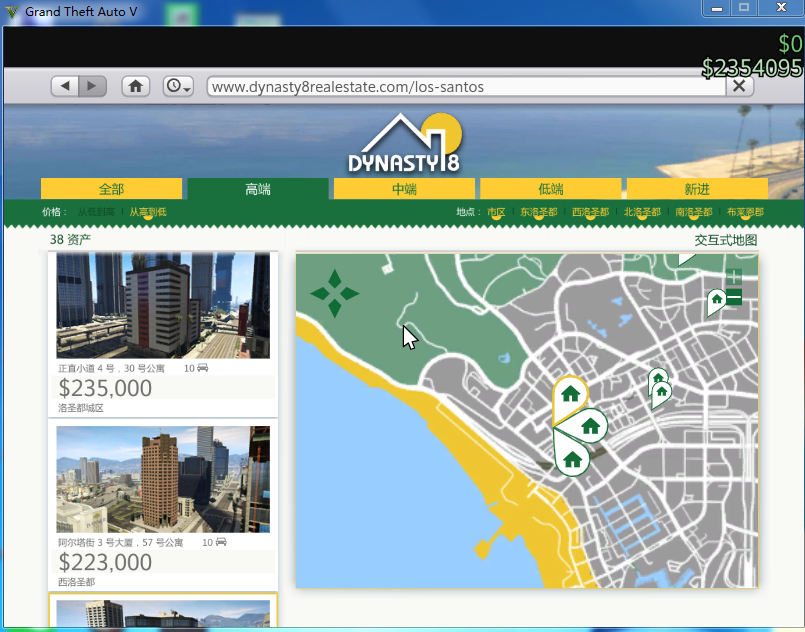
Task: Click the Grand Theft Auto V window icon
Action: [11, 11]
